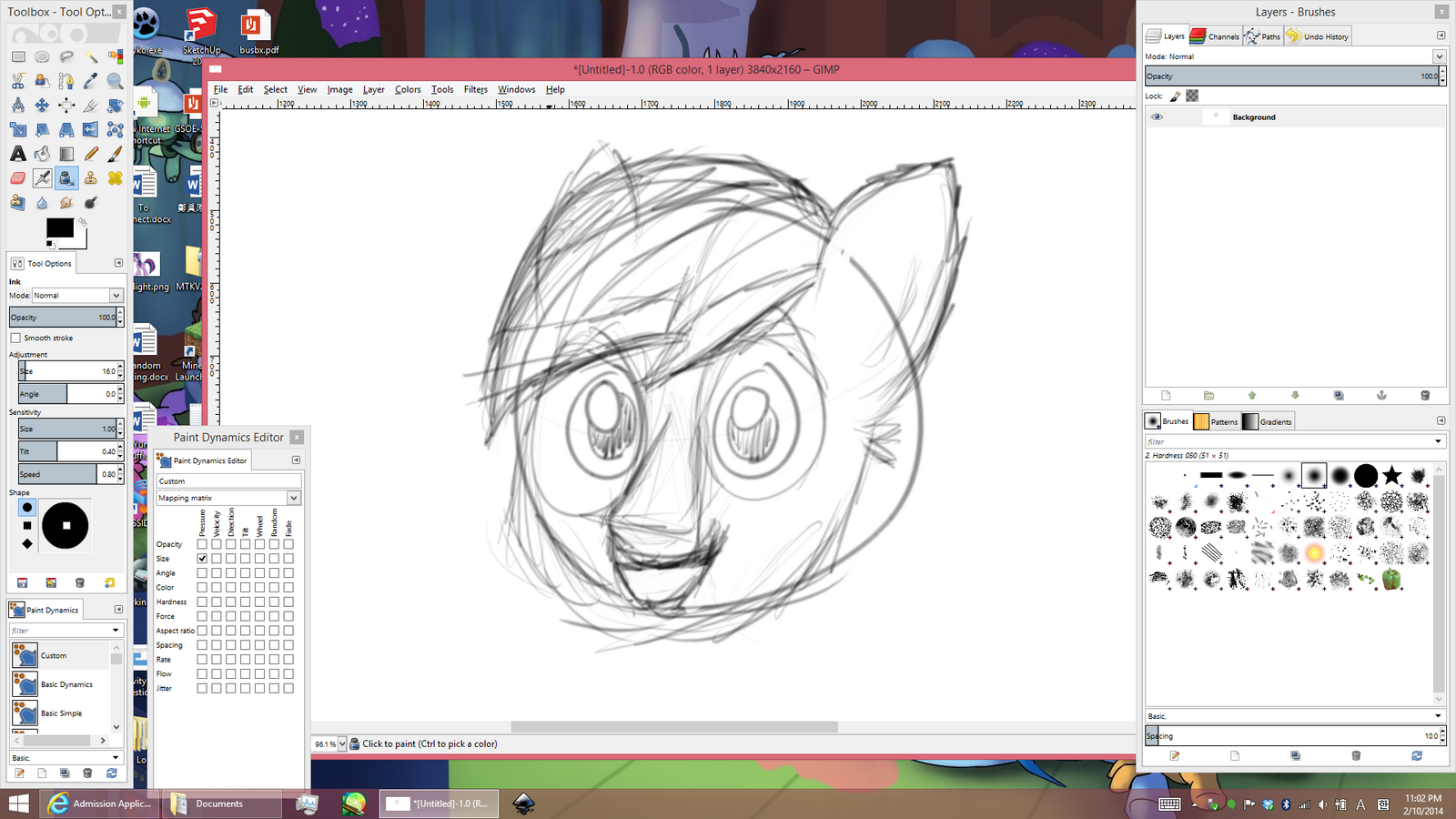Image resolution: width=1456 pixels, height=819 pixels.
Task: Select the Fuzzy Select magic wand tool
Action: [x=91, y=56]
